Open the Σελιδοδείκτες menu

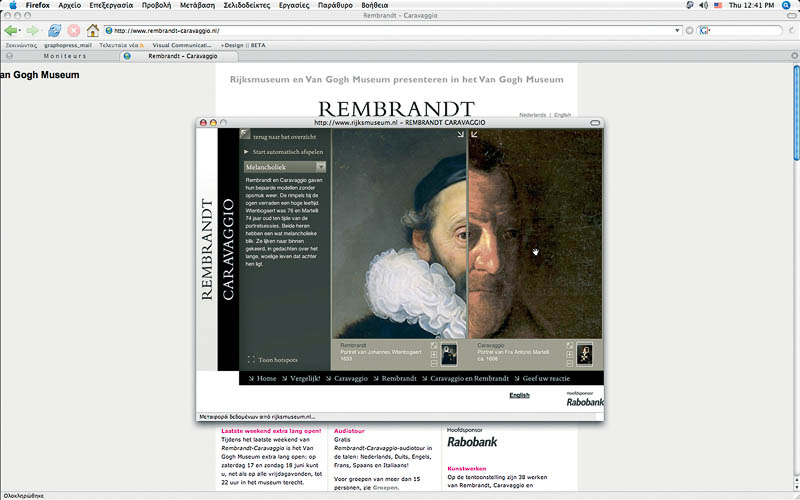point(246,5)
